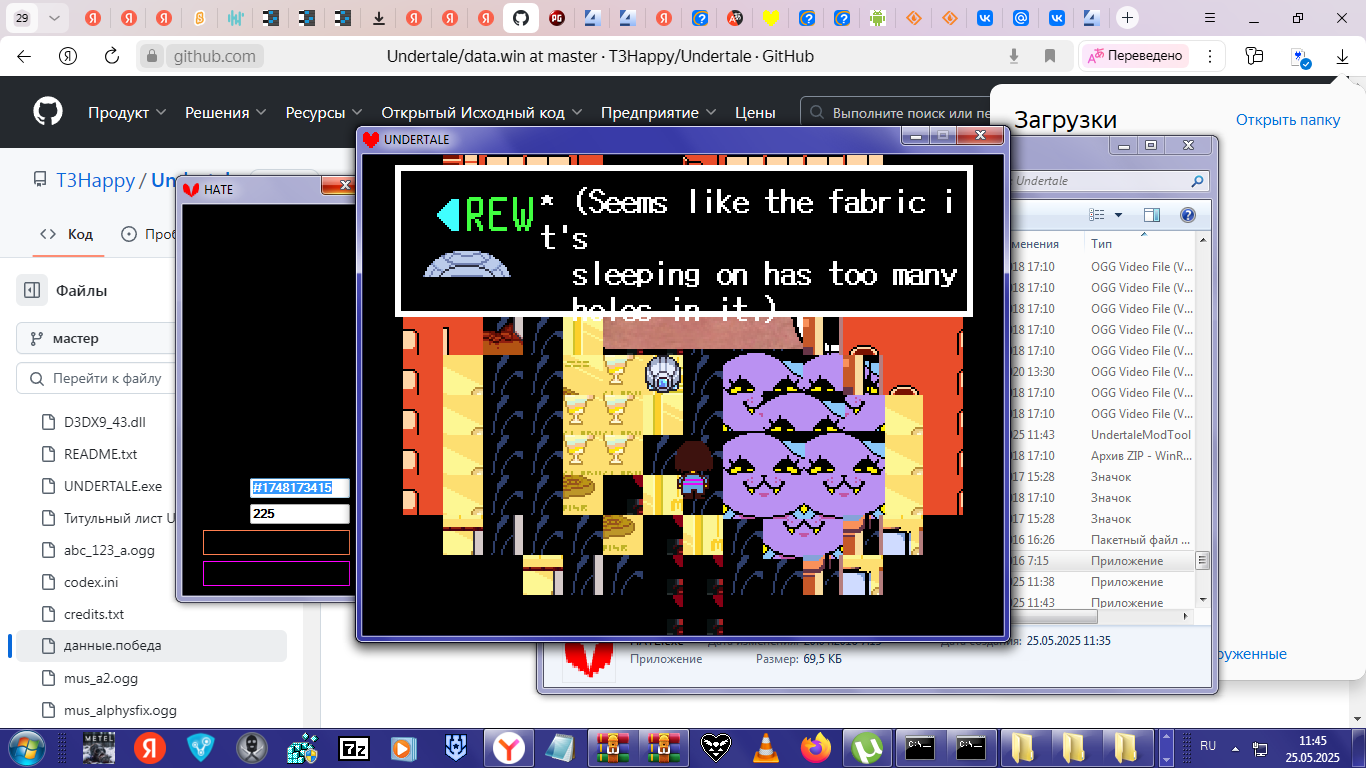Open 7-Zip from the taskbar

click(355, 747)
